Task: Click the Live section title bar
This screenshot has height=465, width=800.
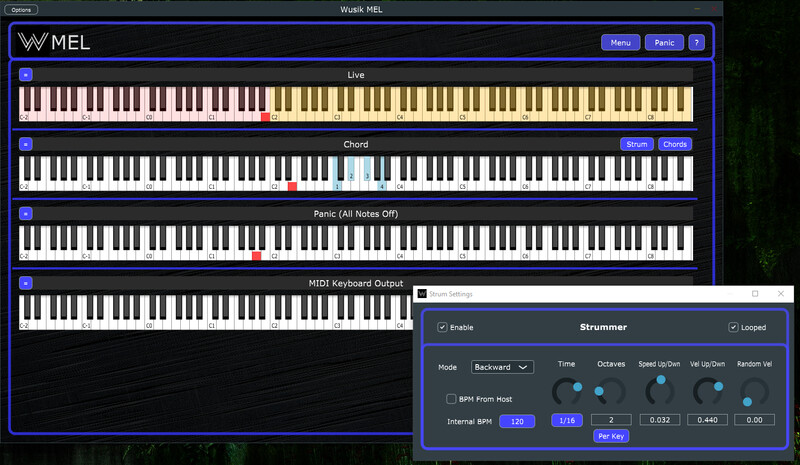Action: pos(356,75)
